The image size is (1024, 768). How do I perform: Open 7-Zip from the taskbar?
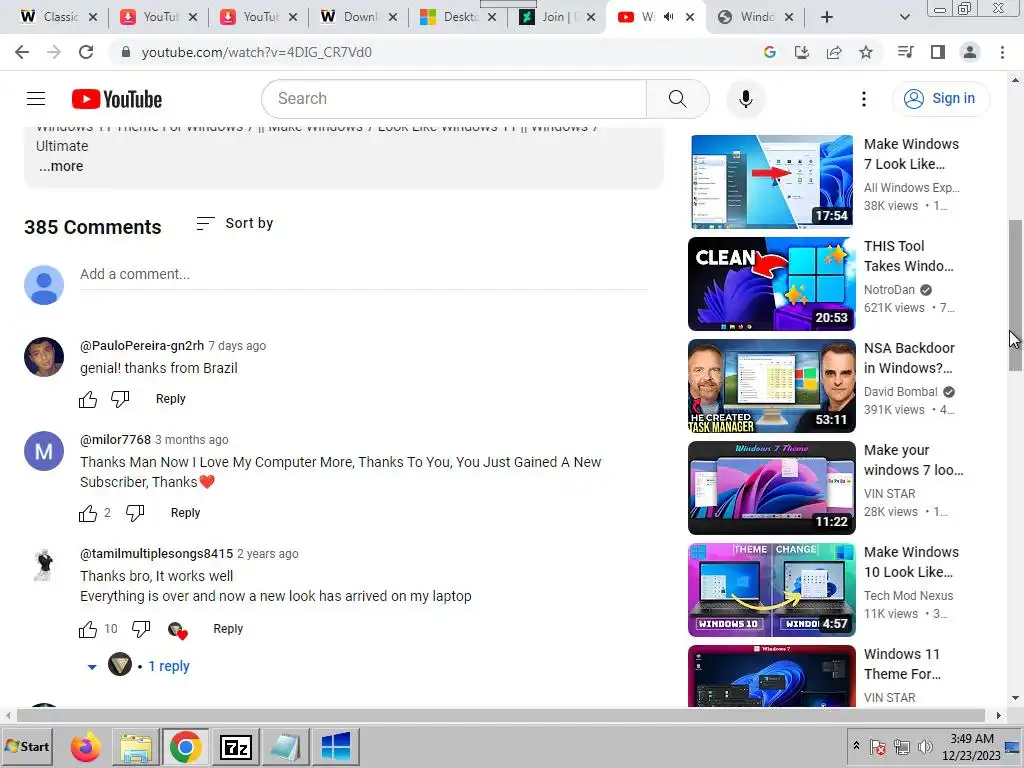pyautogui.click(x=235, y=747)
